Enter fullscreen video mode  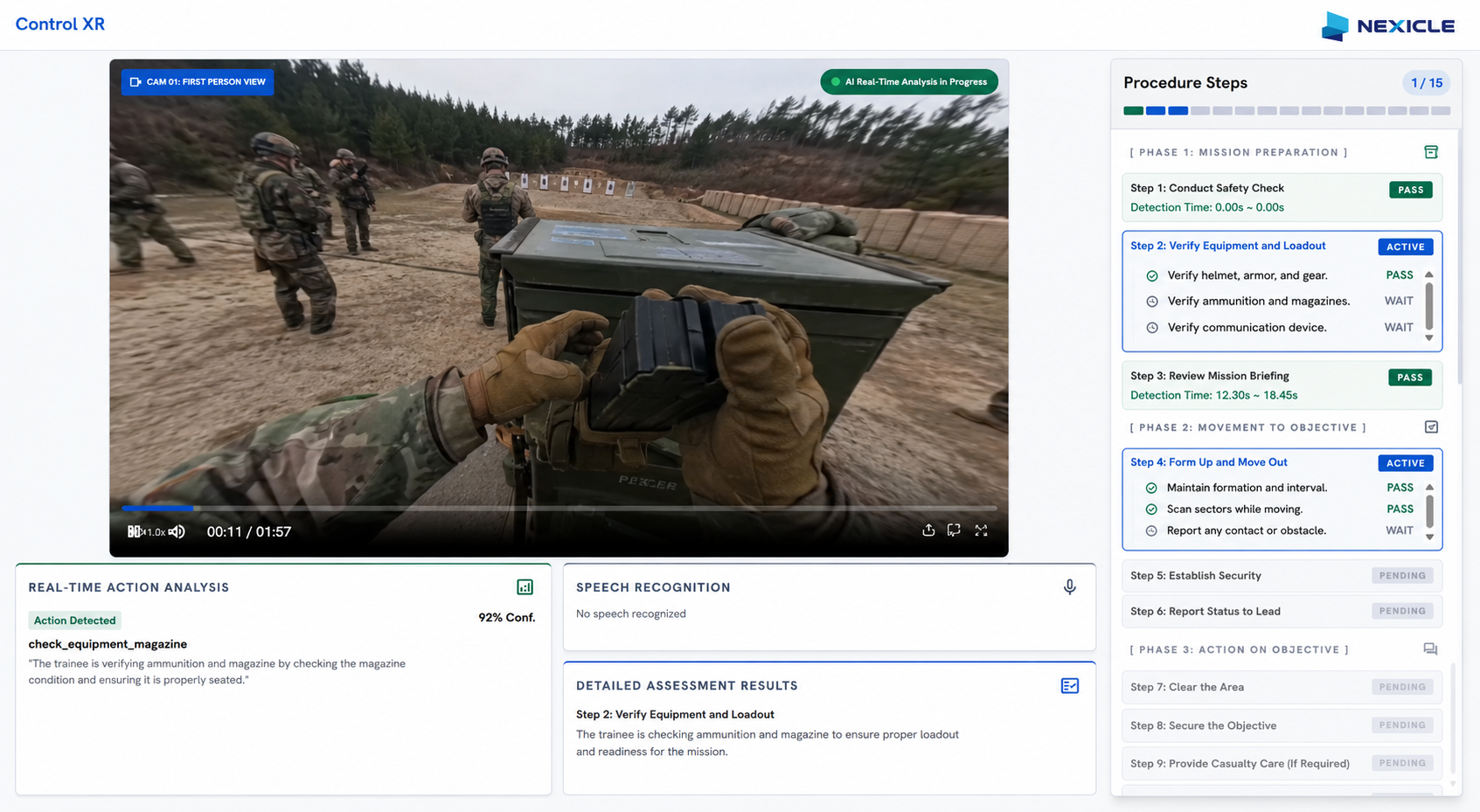click(x=981, y=530)
